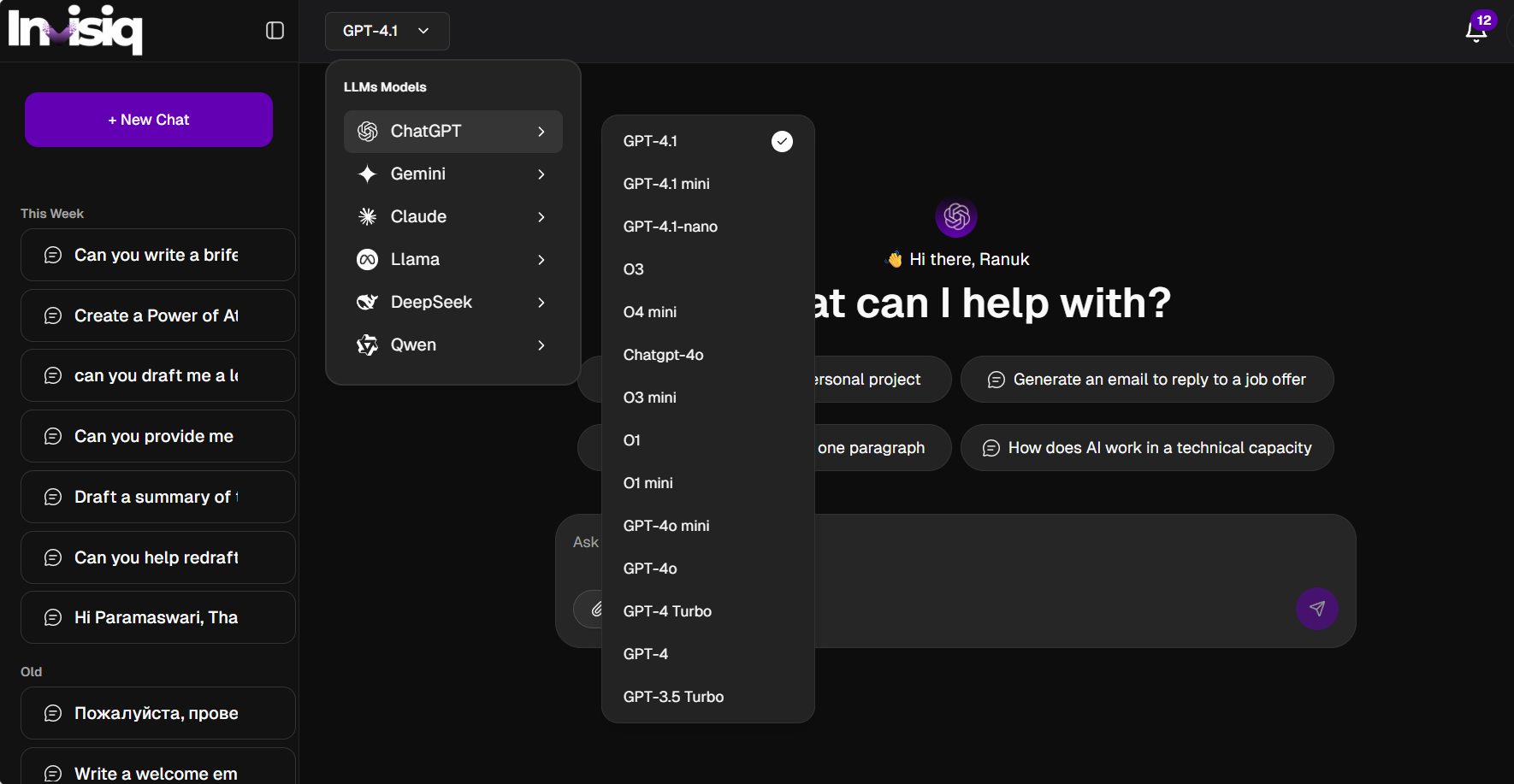The image size is (1514, 784).
Task: Click the 'one paragraph' suggestion chip
Action: tap(883, 448)
